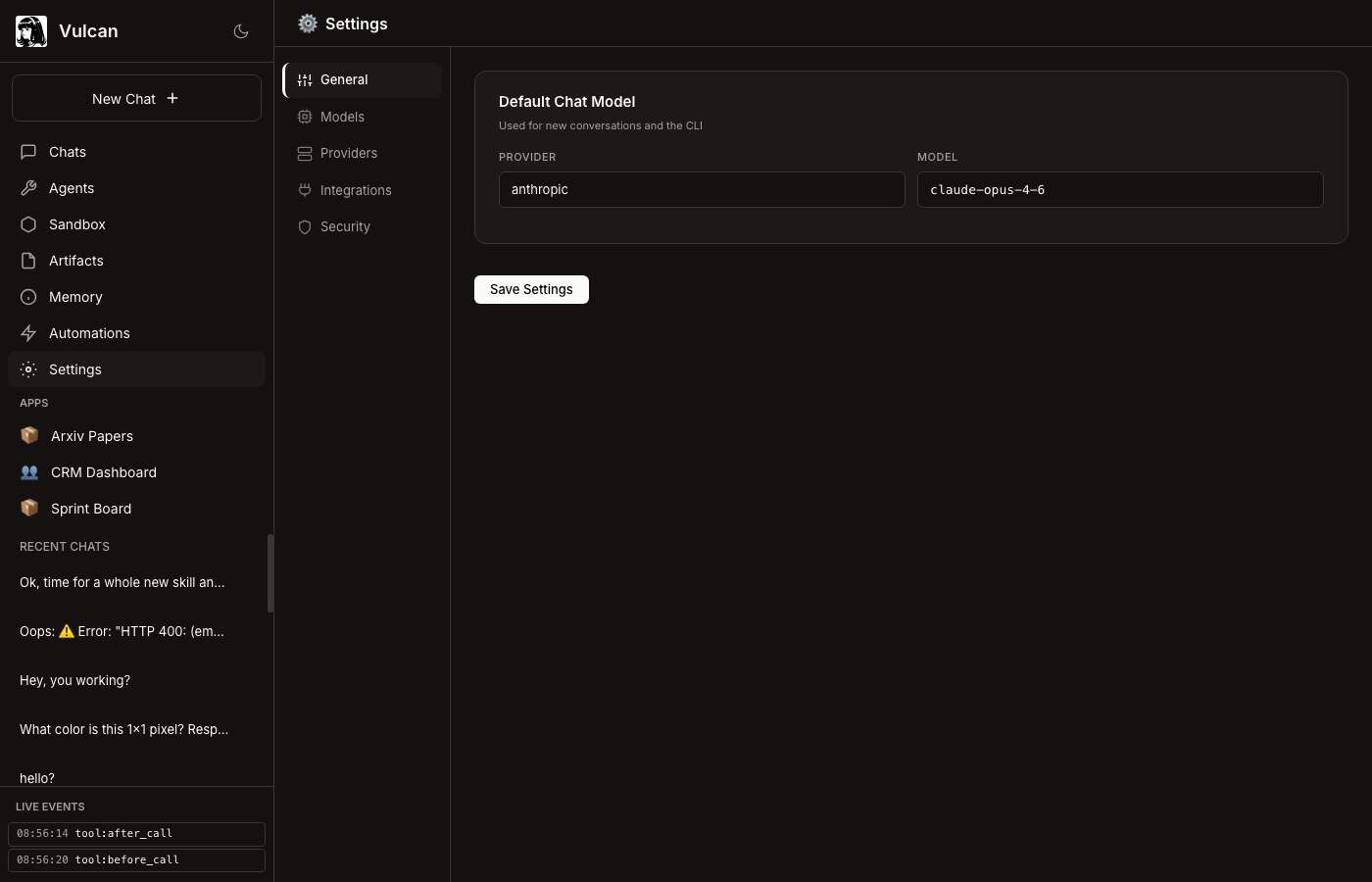The image size is (1372, 882).
Task: Toggle dark mode with the moon icon
Action: [241, 31]
